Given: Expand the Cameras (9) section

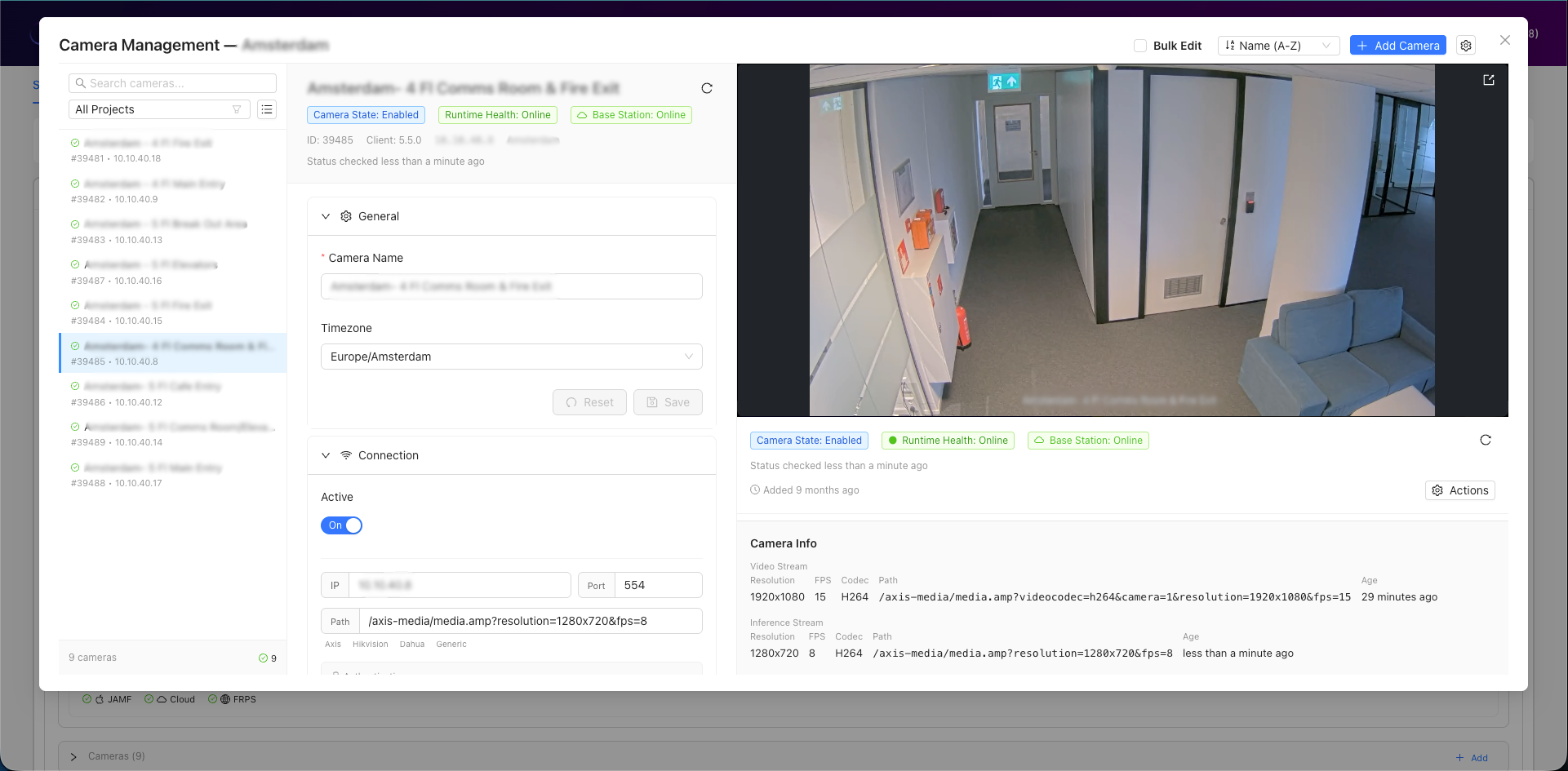Looking at the screenshot, I should [x=73, y=756].
